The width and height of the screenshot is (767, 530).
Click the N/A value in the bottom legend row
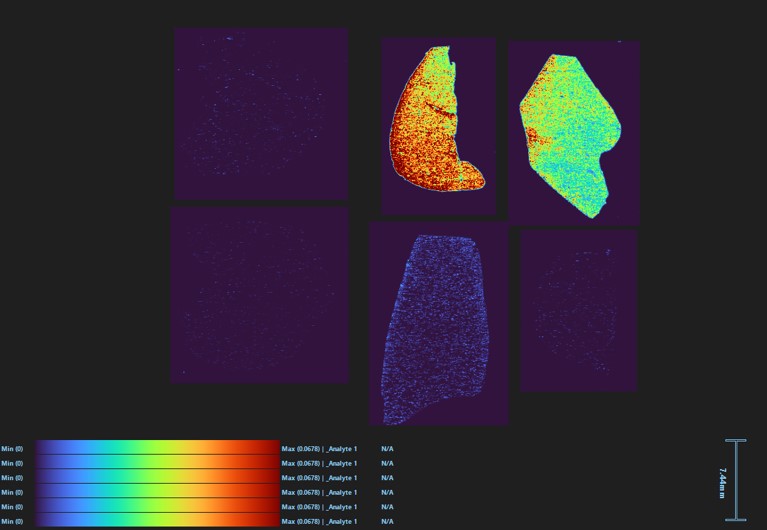pos(387,522)
